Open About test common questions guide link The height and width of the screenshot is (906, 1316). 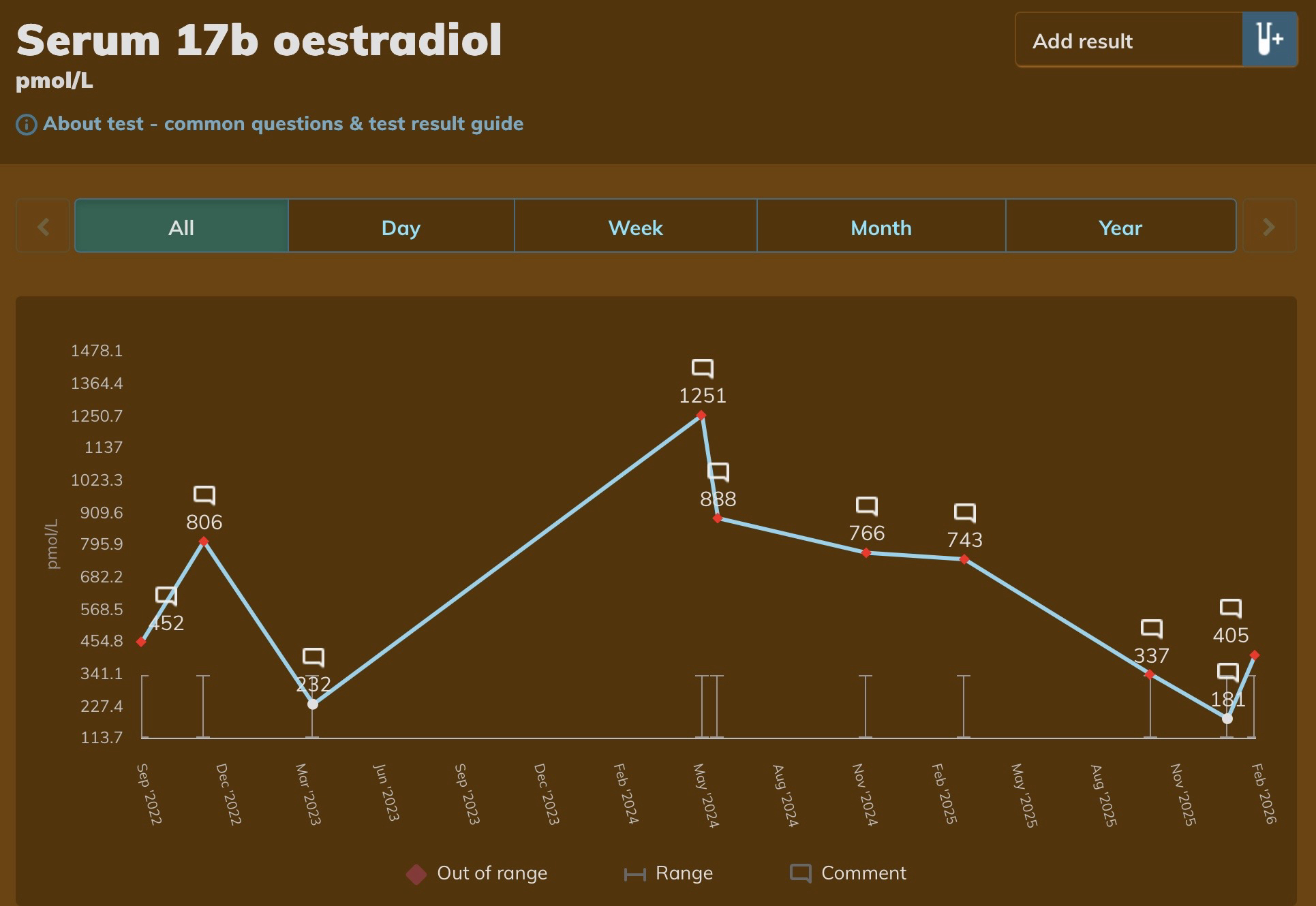283,124
